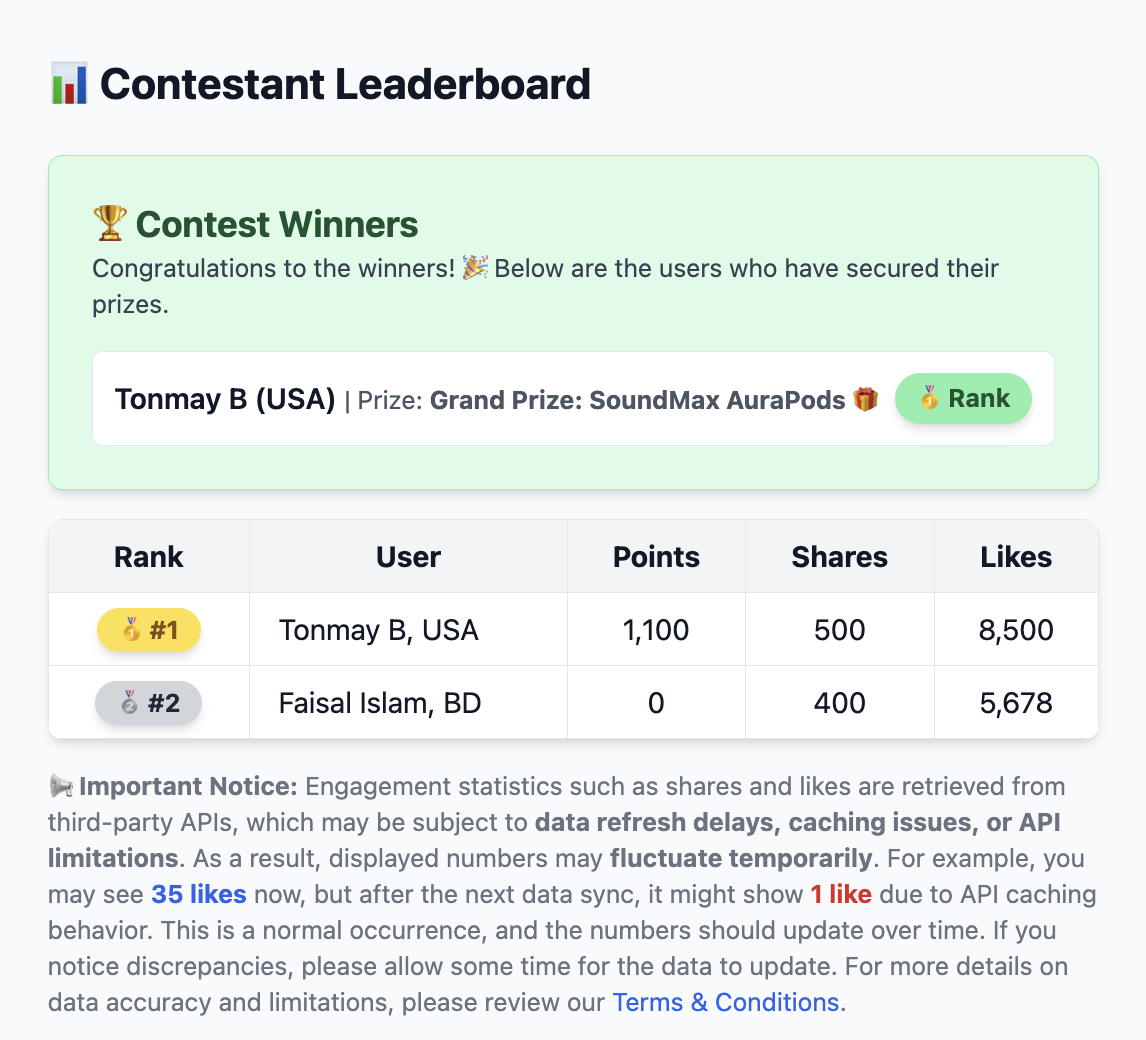Click the blue 35 likes text
Viewport: 1146px width, 1040px height.
(x=198, y=894)
